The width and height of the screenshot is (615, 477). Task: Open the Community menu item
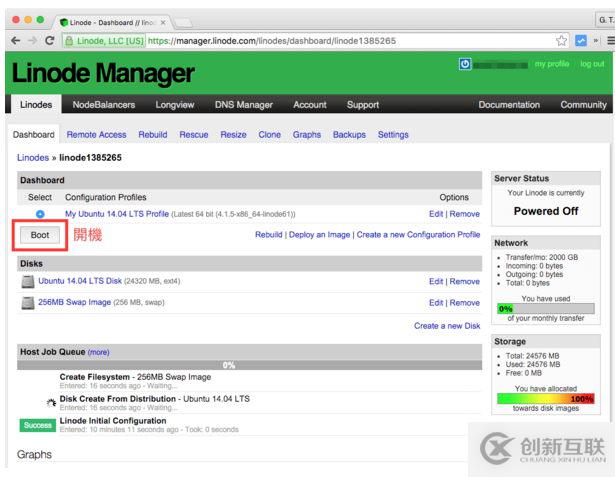[x=583, y=105]
